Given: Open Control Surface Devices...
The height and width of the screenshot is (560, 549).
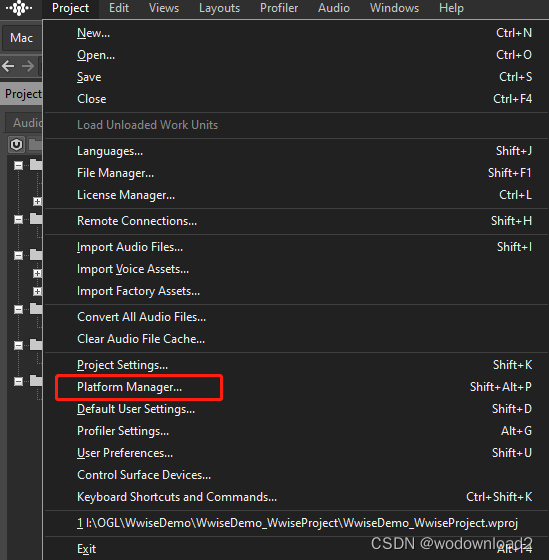Looking at the screenshot, I should click(296, 475).
